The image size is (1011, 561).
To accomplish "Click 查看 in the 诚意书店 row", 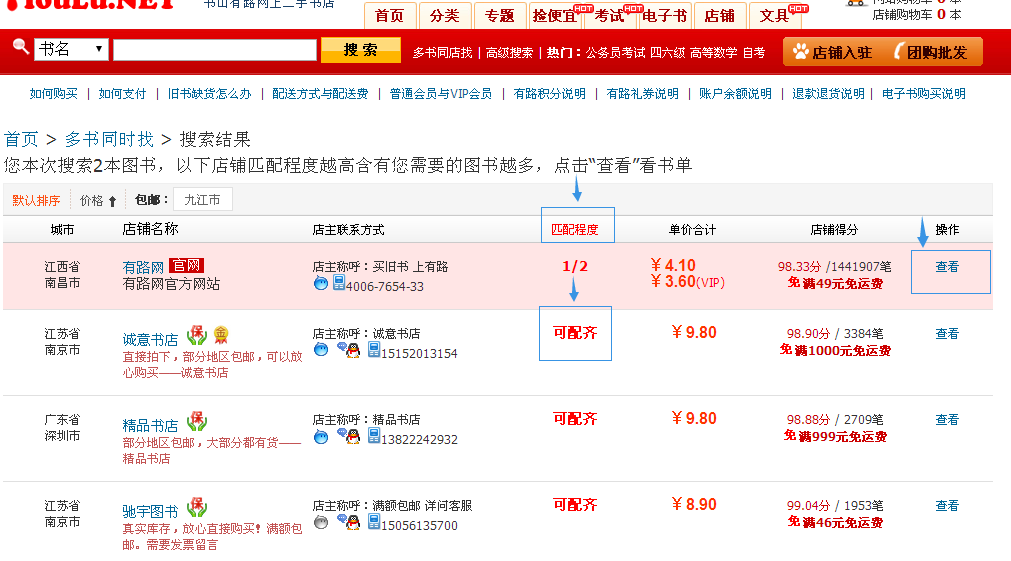I will coord(947,333).
